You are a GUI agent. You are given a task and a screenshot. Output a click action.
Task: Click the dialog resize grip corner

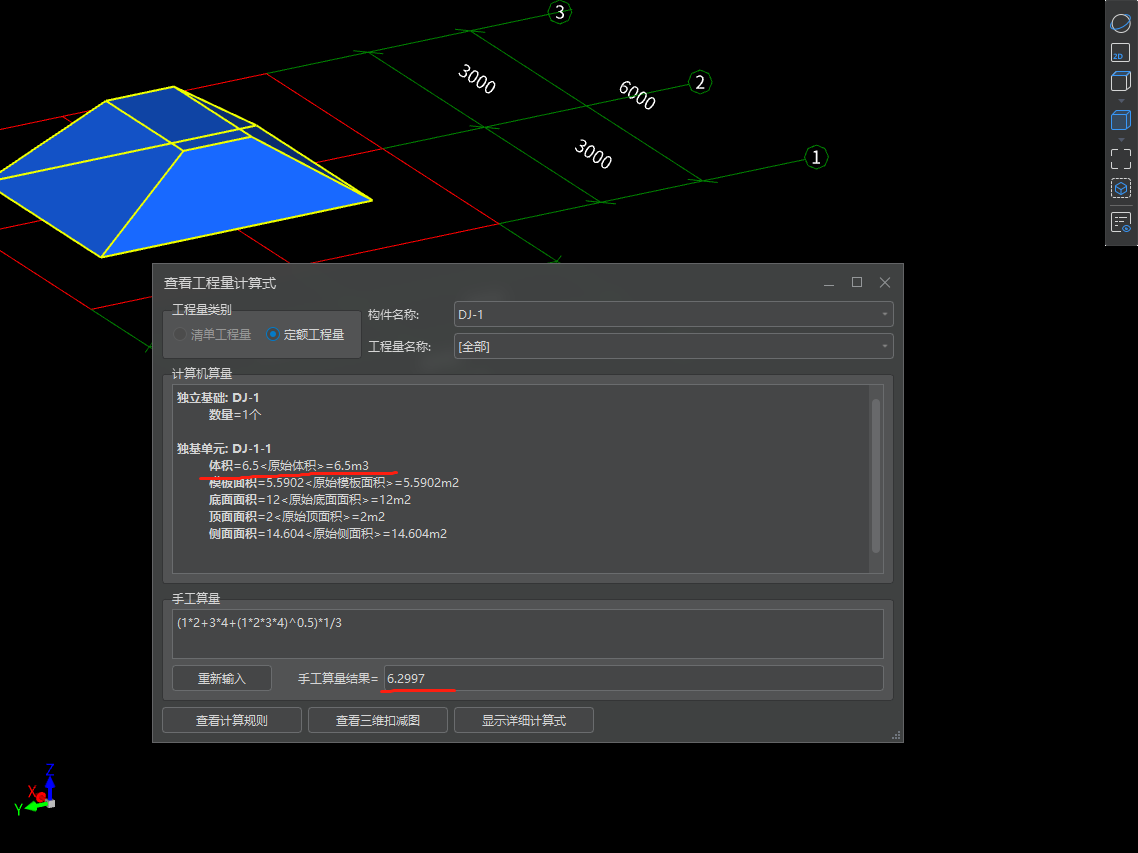click(896, 735)
